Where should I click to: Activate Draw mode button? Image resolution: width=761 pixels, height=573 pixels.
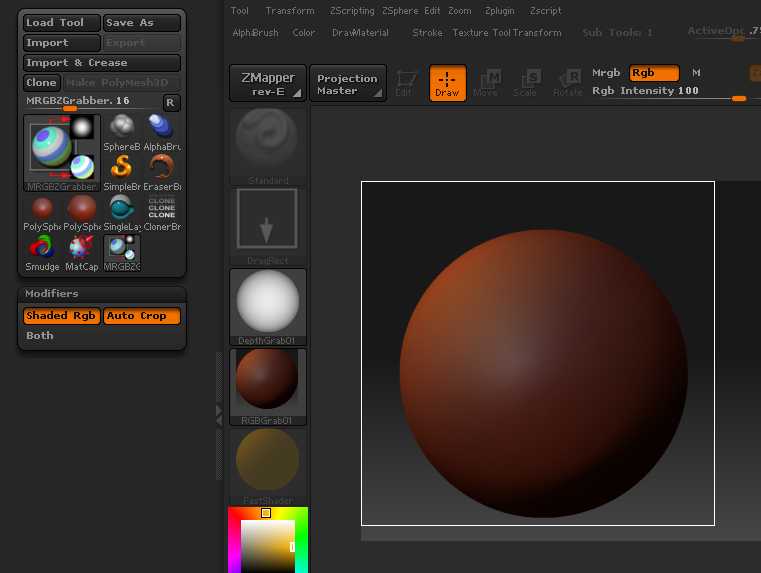pos(447,83)
